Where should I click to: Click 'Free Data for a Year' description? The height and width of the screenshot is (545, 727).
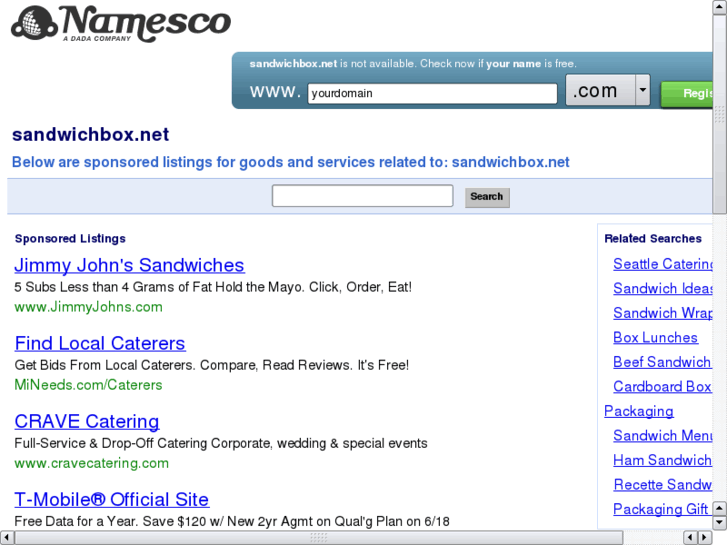[232, 521]
